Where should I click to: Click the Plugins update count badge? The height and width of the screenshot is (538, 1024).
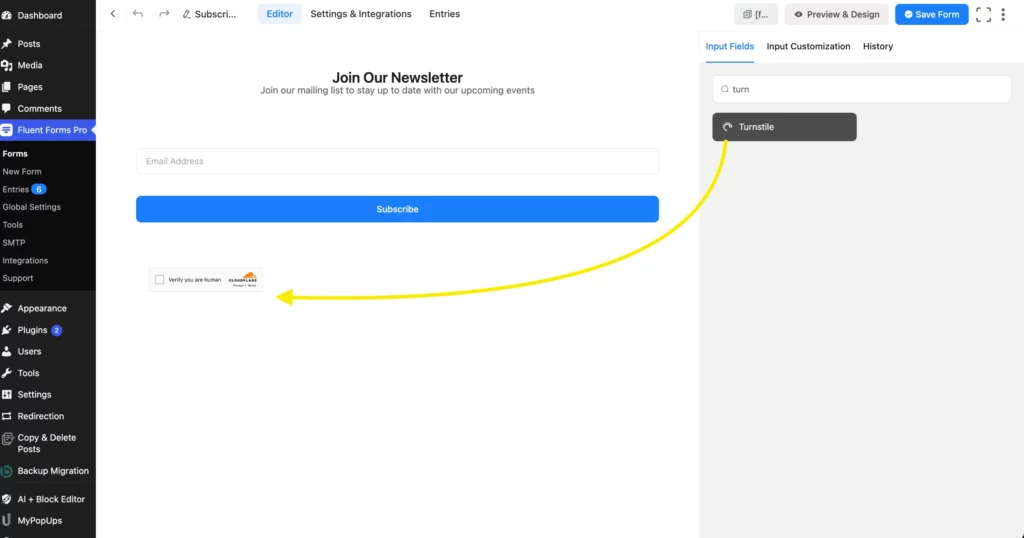57,330
